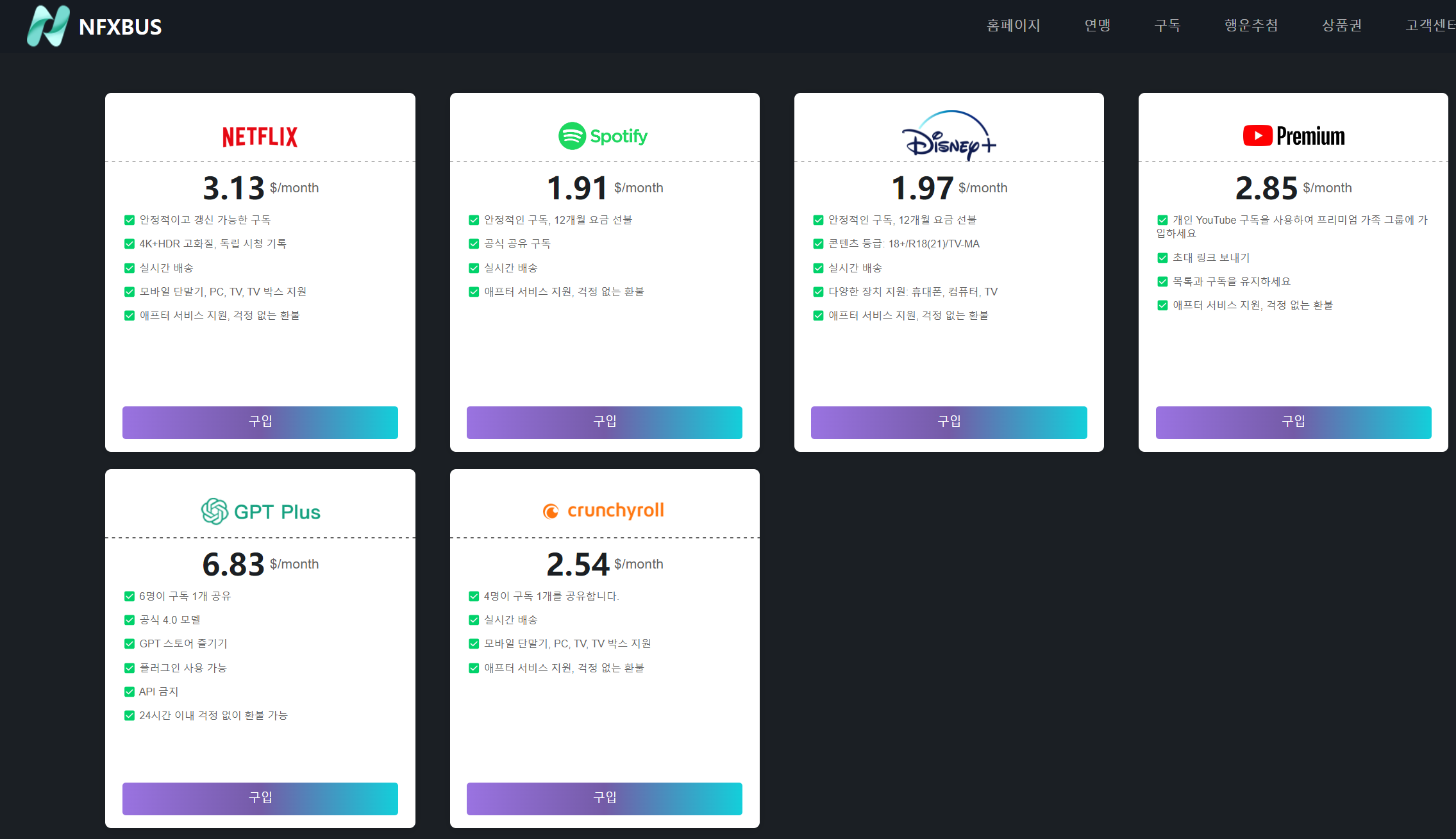
Task: Click the check icon beside 다양한 장치 지원
Action: tap(818, 292)
